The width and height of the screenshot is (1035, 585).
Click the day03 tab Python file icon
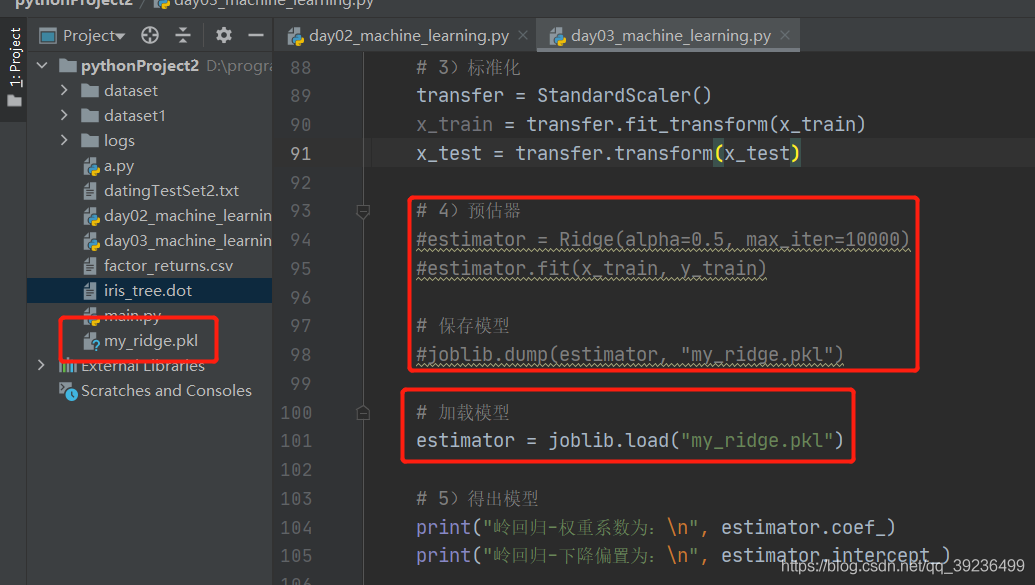[x=558, y=36]
